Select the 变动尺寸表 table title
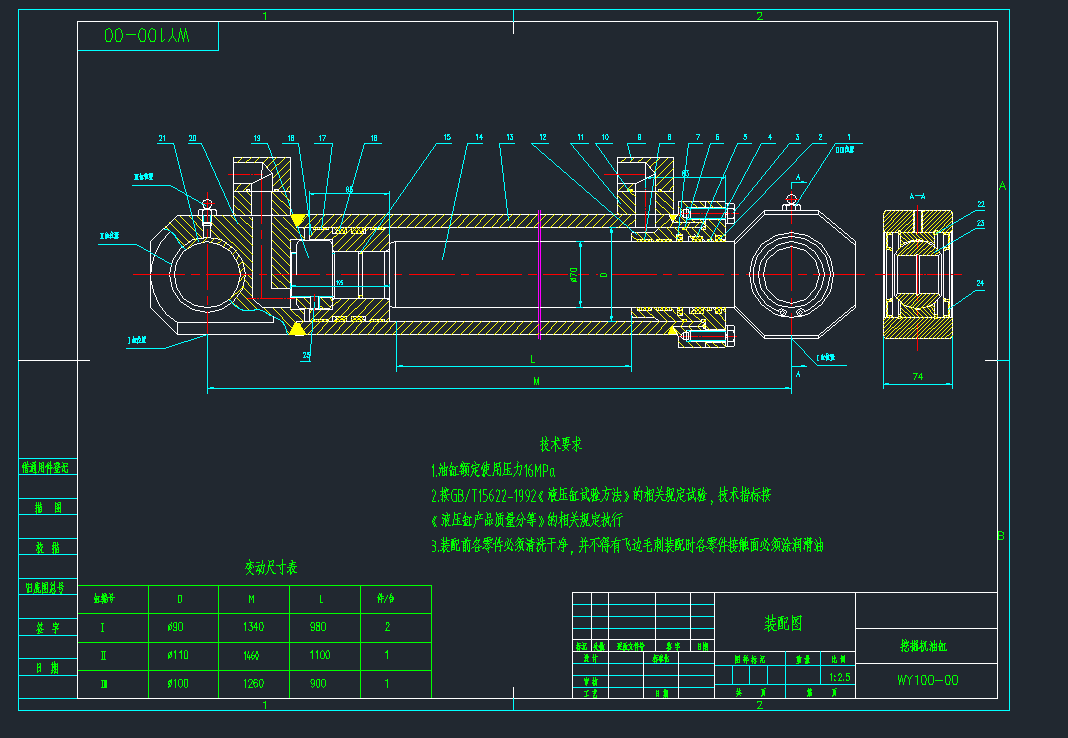 click(271, 568)
